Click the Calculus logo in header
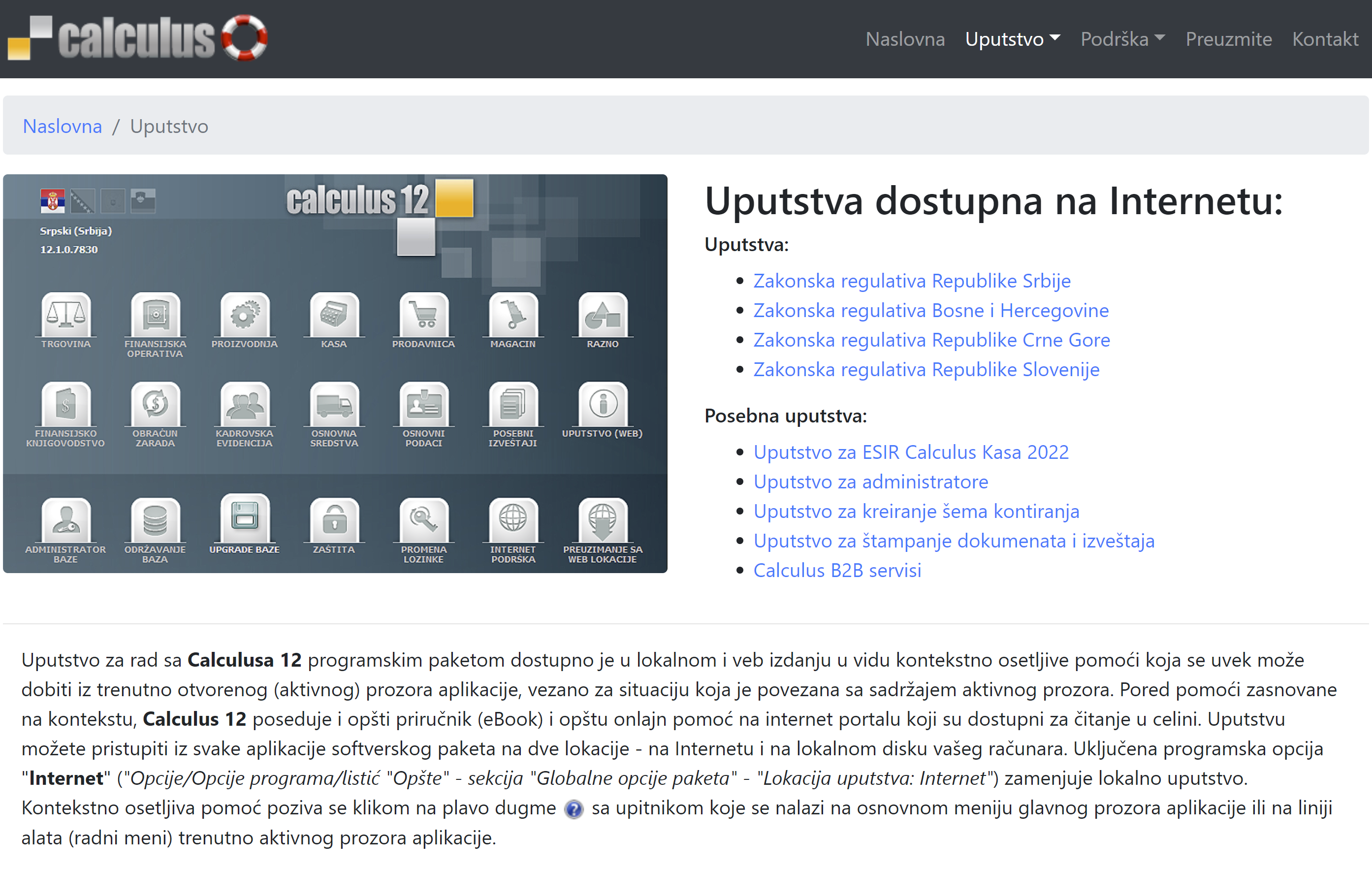 coord(137,38)
